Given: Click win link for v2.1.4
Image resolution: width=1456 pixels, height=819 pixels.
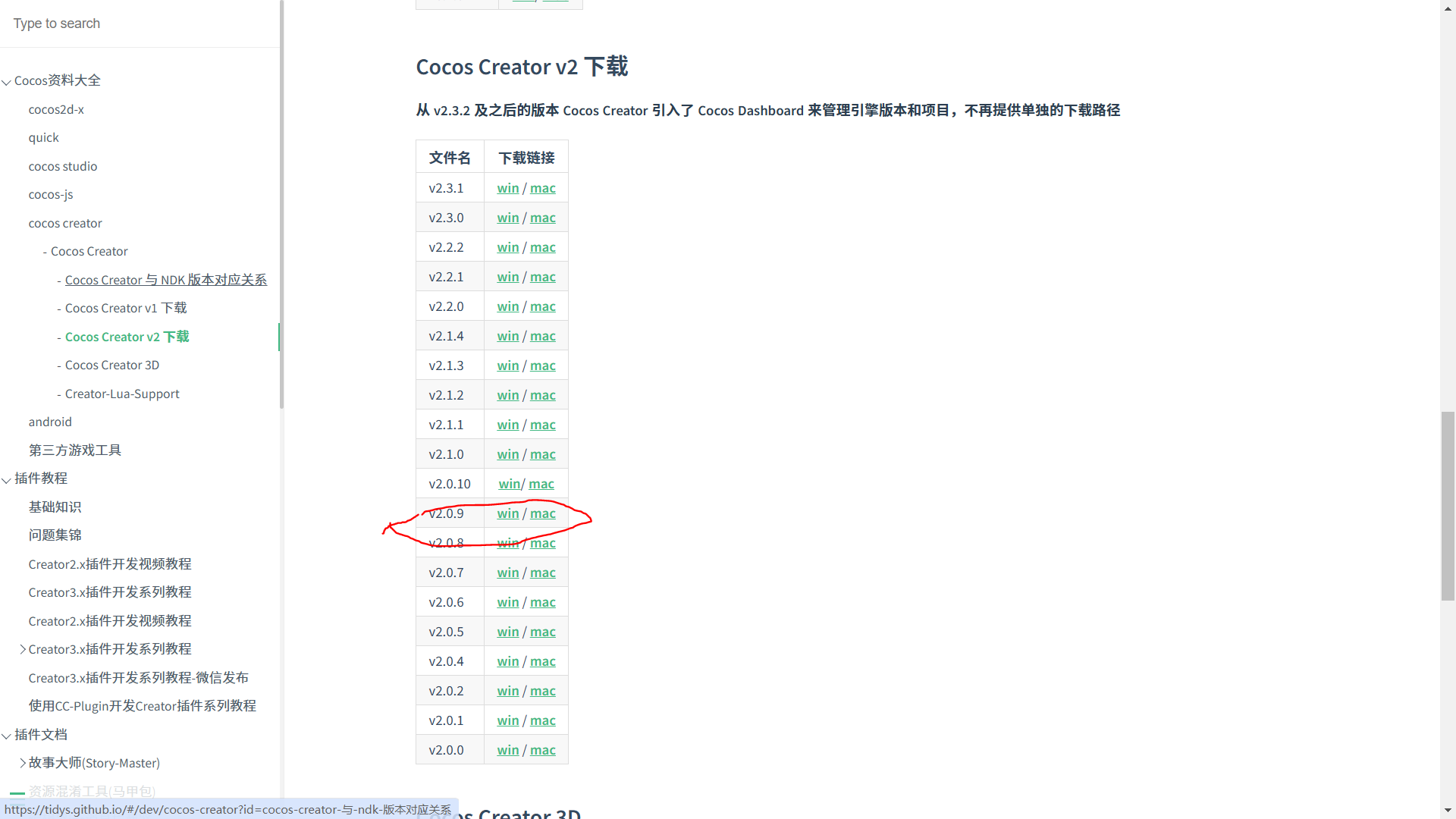Looking at the screenshot, I should (507, 336).
